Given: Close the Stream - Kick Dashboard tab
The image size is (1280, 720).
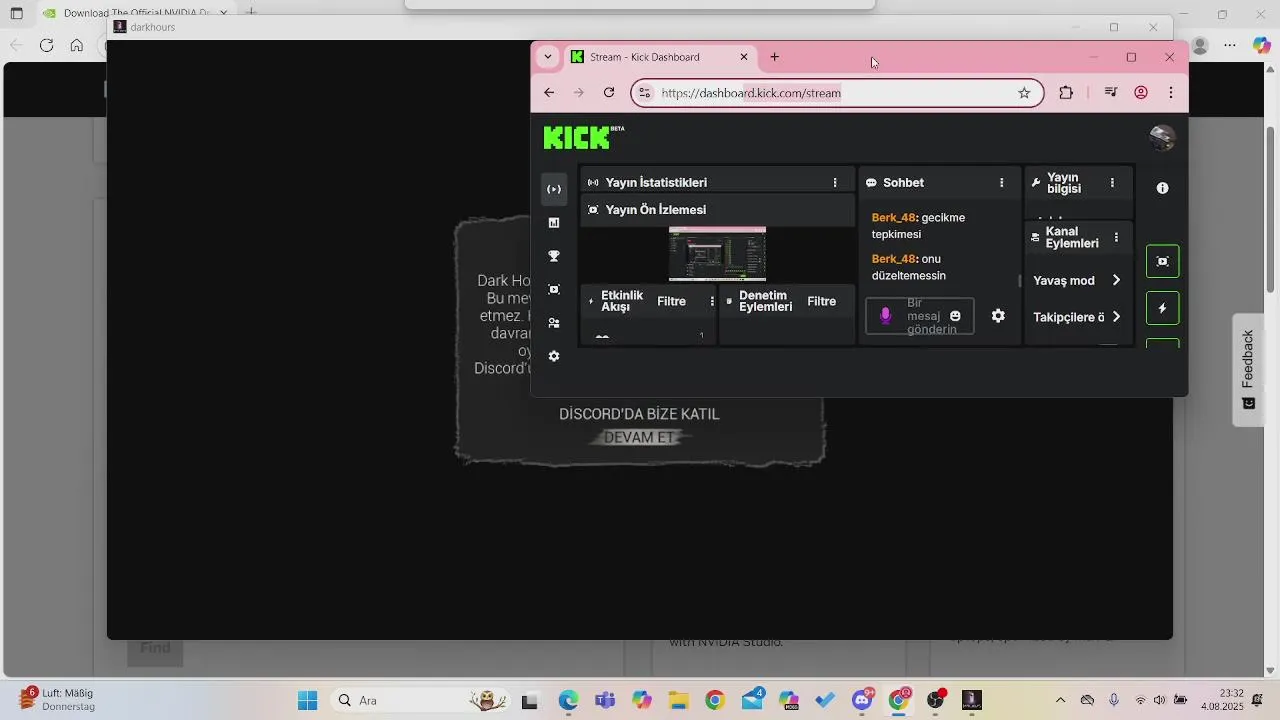Looking at the screenshot, I should pos(744,57).
